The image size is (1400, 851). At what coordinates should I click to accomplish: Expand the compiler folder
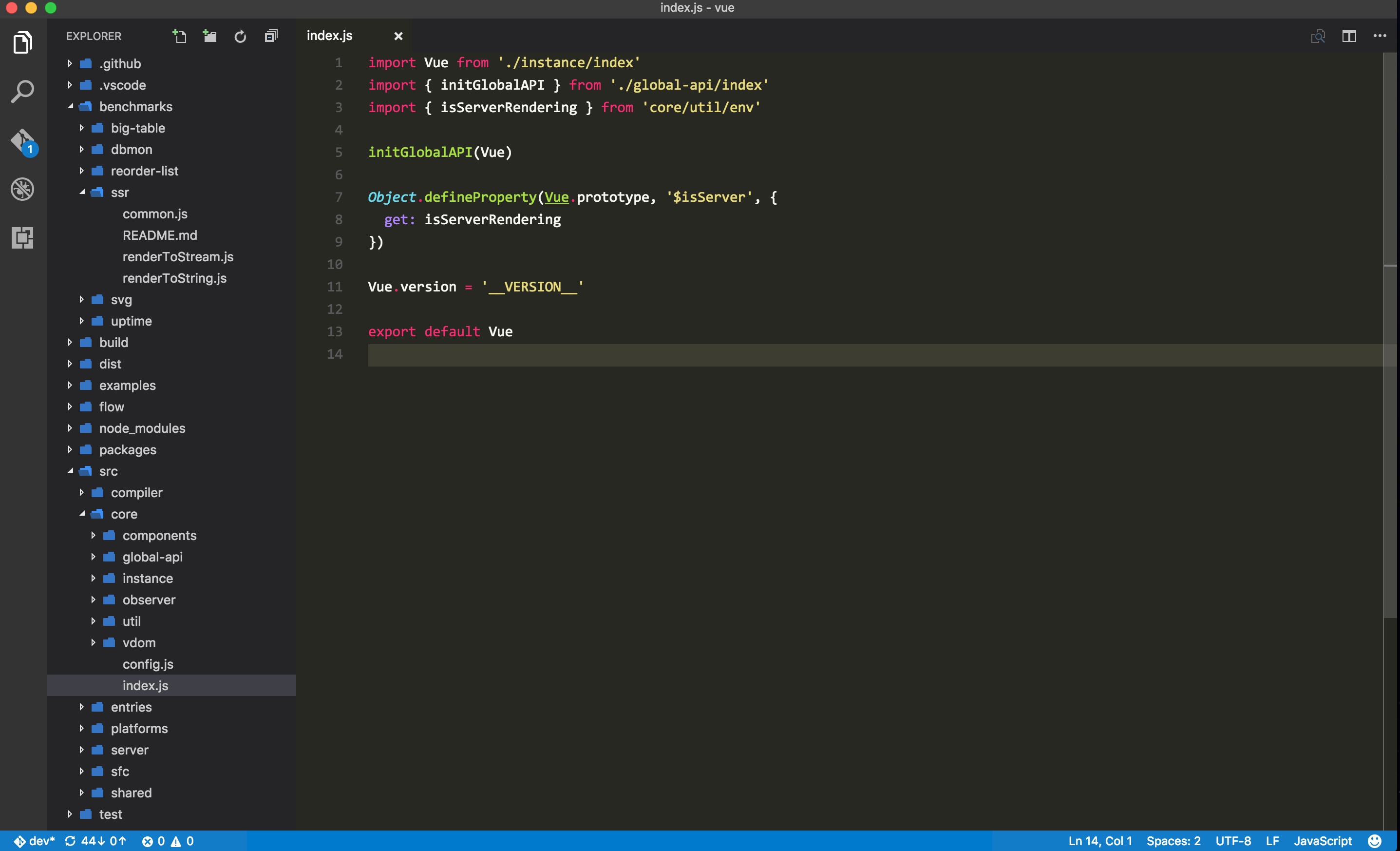click(x=171, y=492)
